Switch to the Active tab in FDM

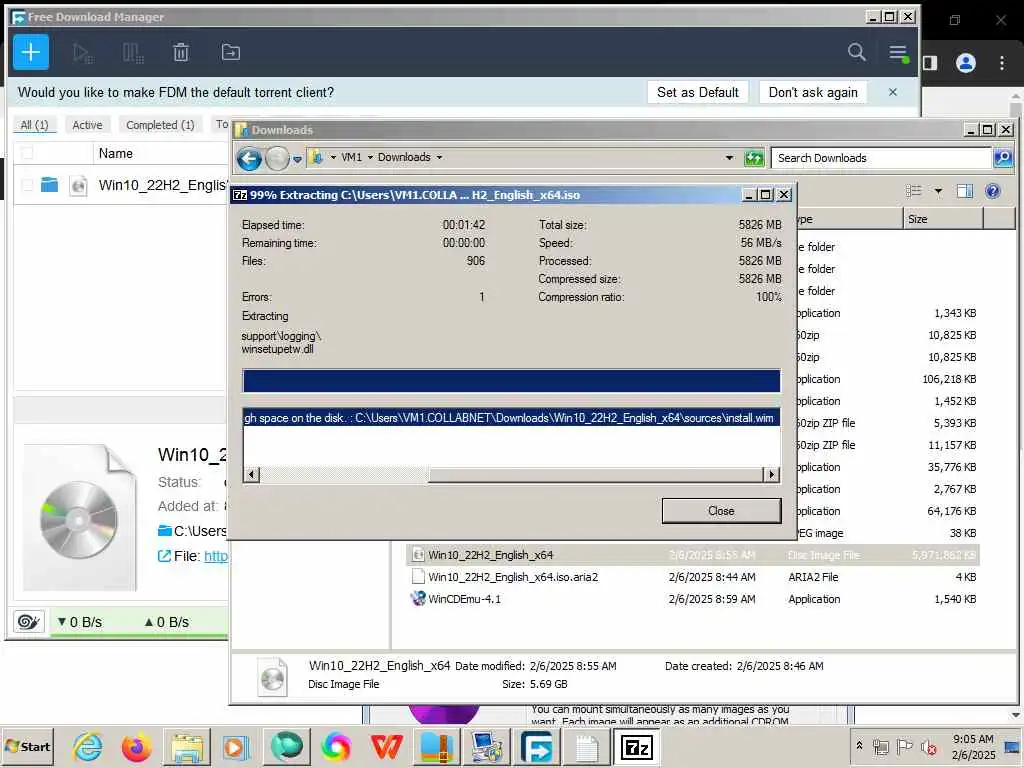88,125
